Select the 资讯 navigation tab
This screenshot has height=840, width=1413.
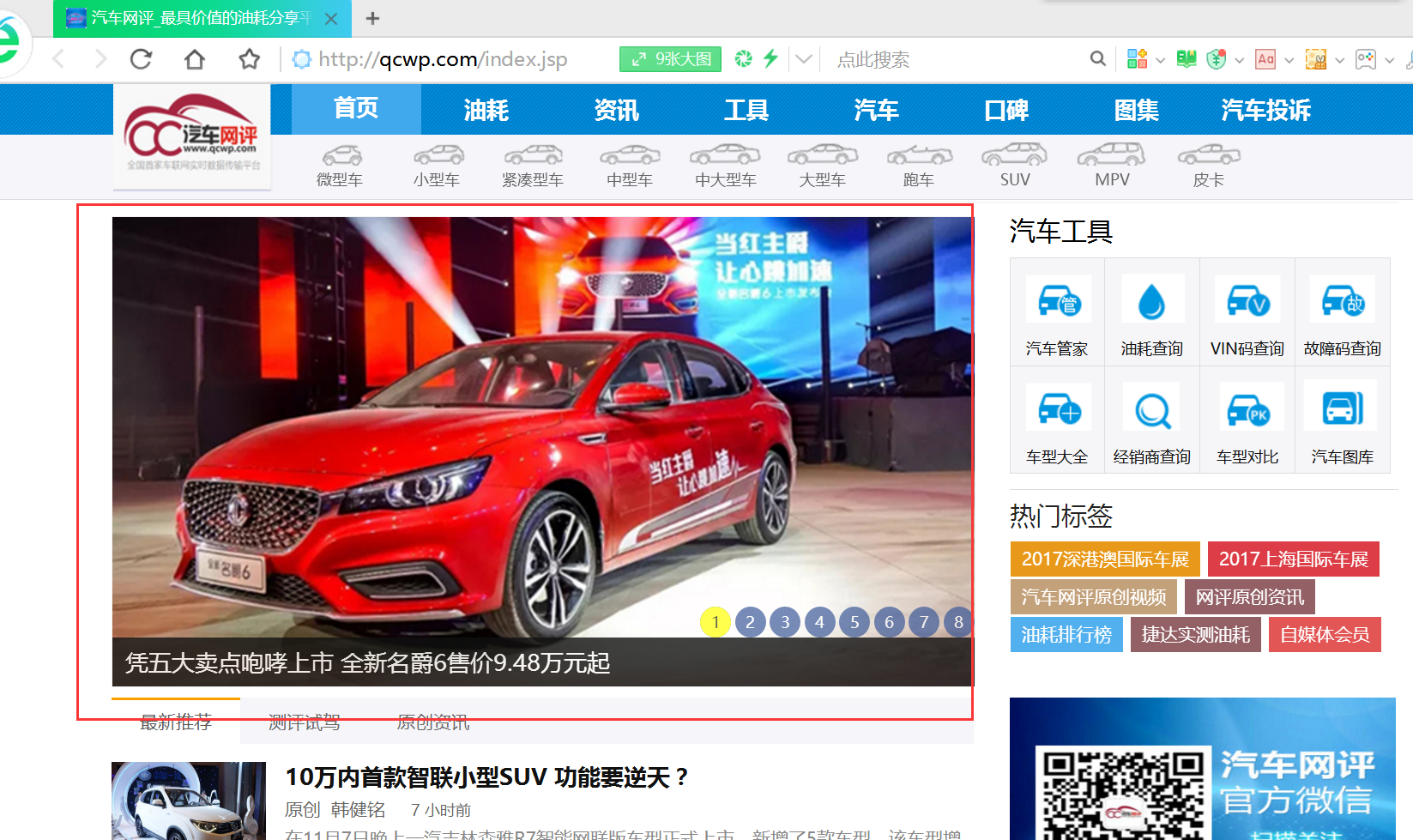(616, 110)
